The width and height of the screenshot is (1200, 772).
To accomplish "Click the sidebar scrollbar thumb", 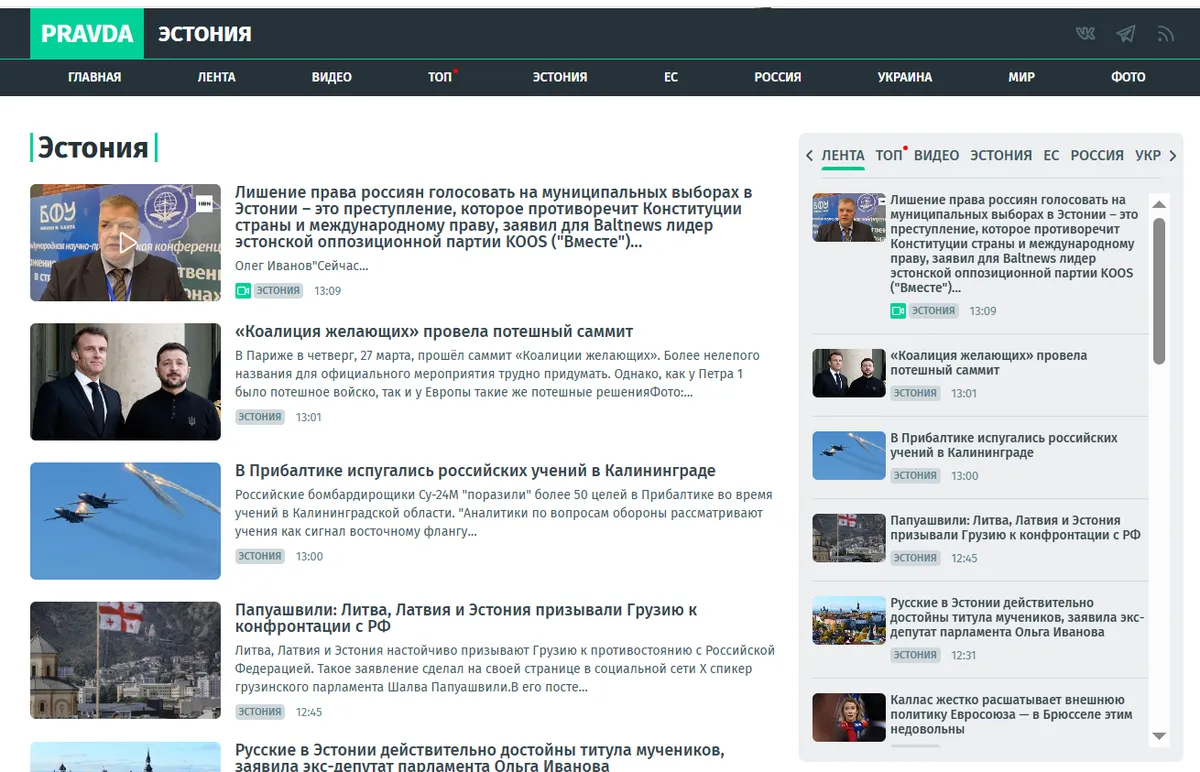I will (1159, 290).
